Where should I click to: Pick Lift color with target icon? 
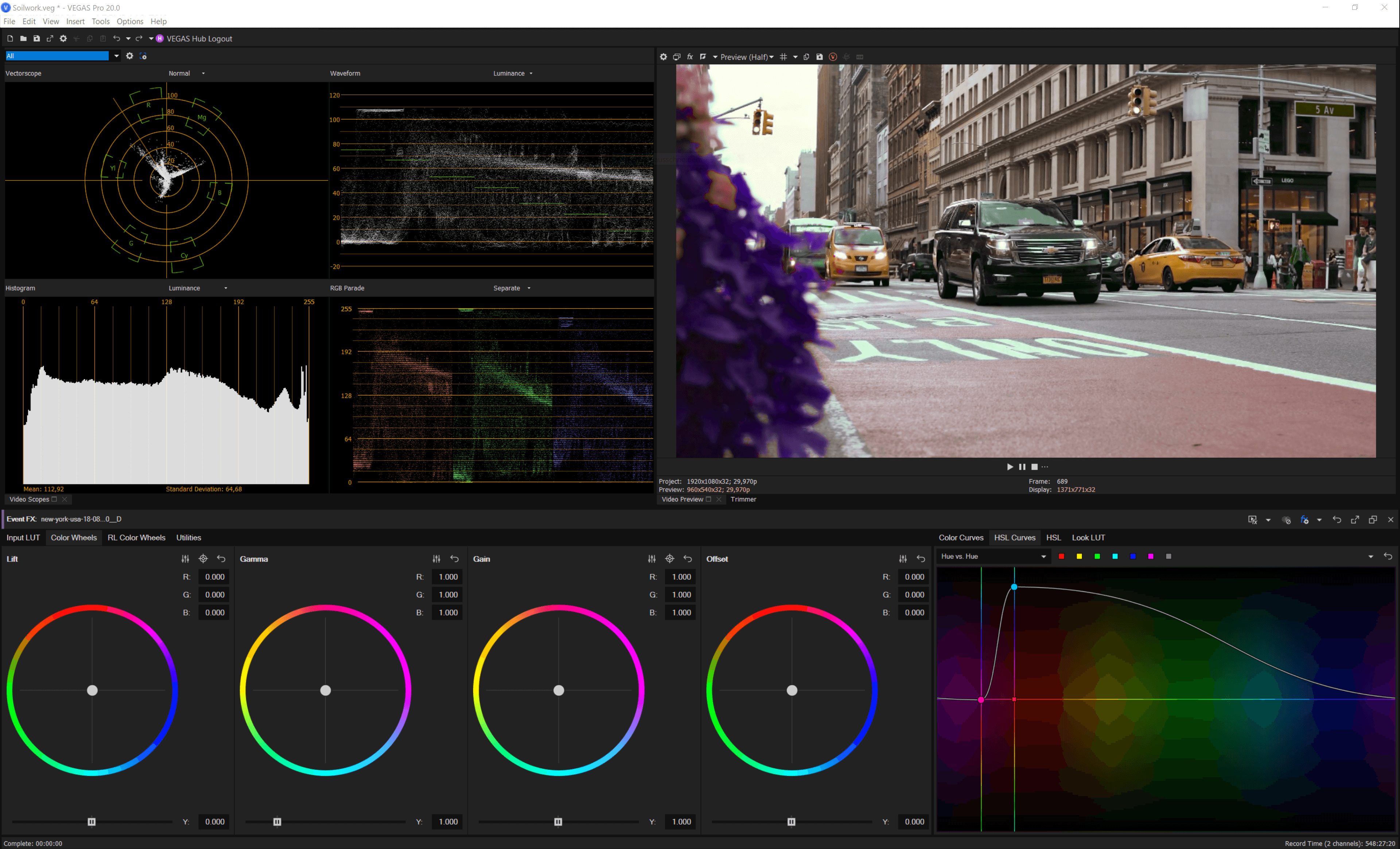point(203,559)
